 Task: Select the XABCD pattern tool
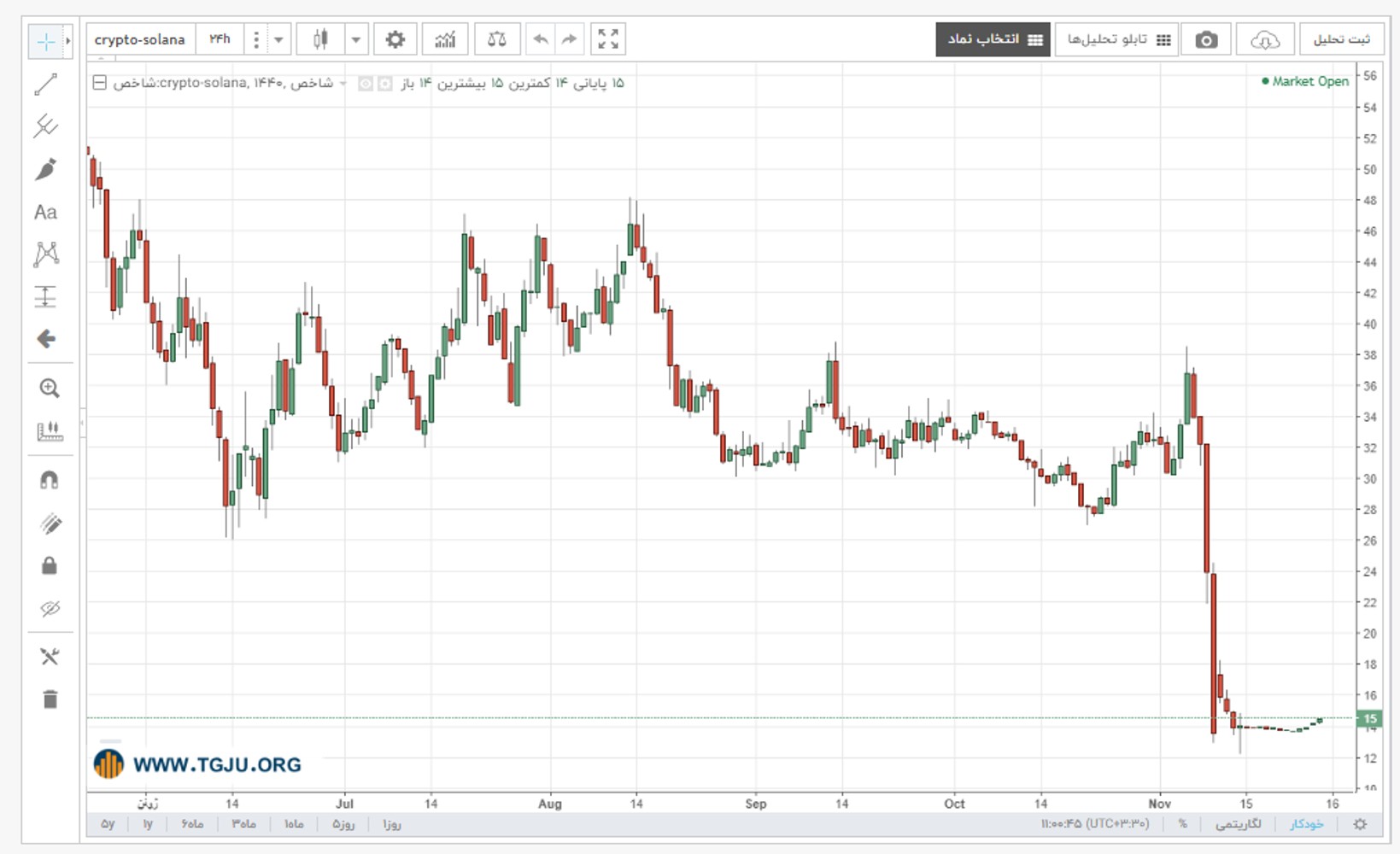click(45, 254)
